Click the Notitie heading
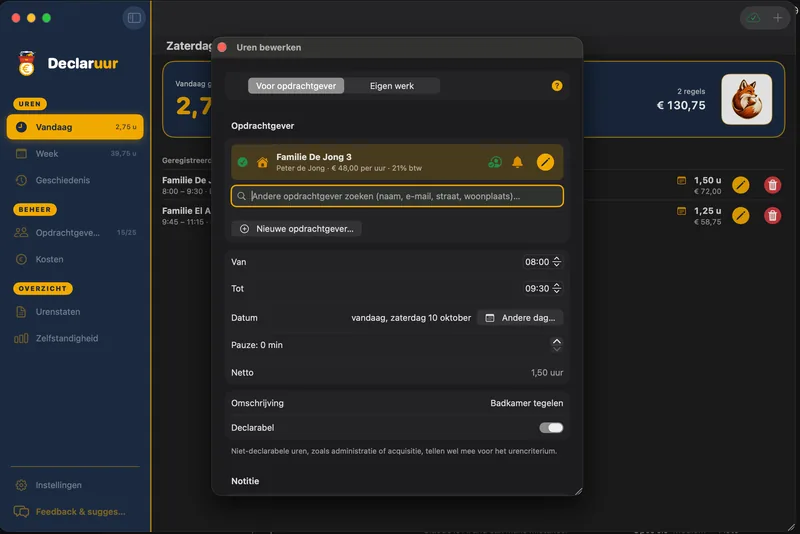 point(245,481)
